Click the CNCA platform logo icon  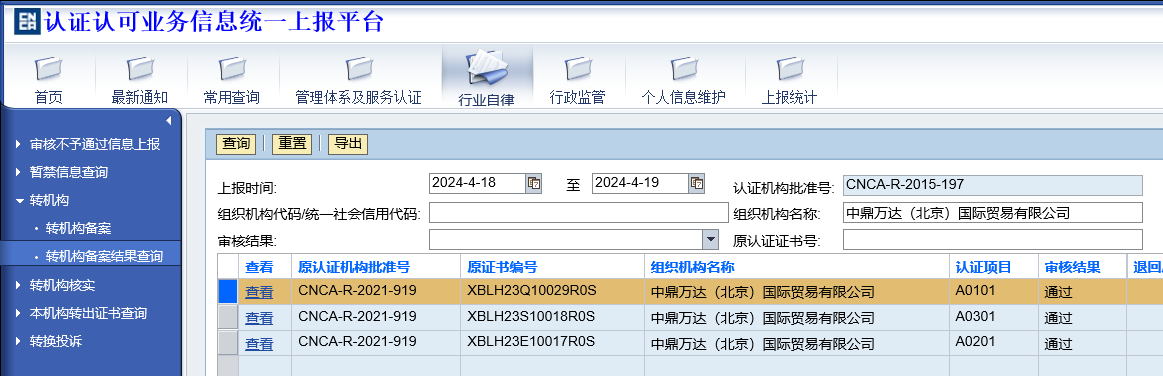click(27, 22)
